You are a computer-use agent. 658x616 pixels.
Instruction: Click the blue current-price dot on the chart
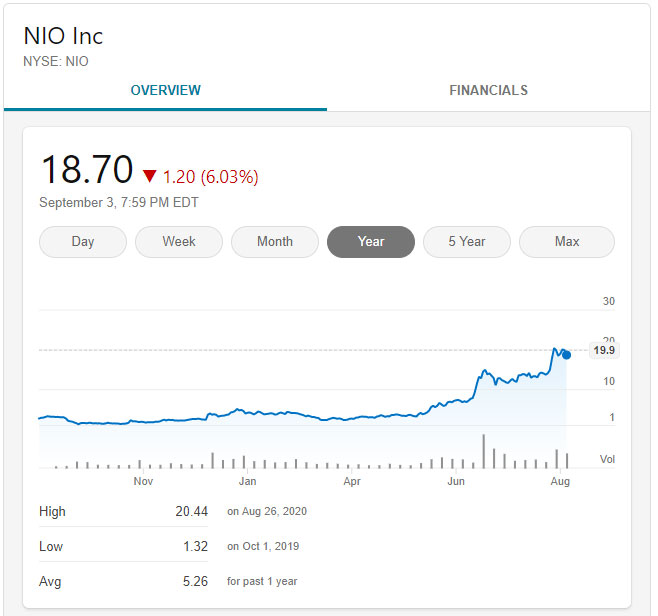[567, 354]
